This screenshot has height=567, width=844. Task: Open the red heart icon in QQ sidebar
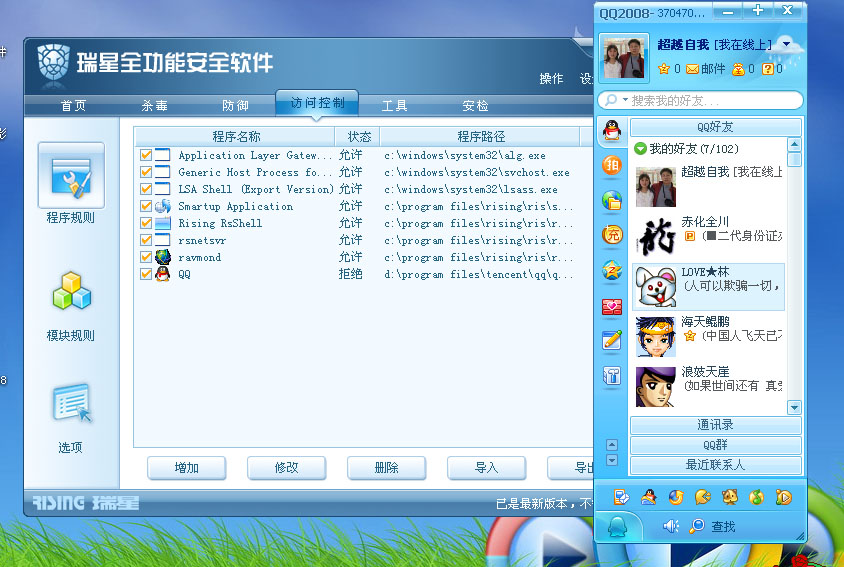[612, 306]
